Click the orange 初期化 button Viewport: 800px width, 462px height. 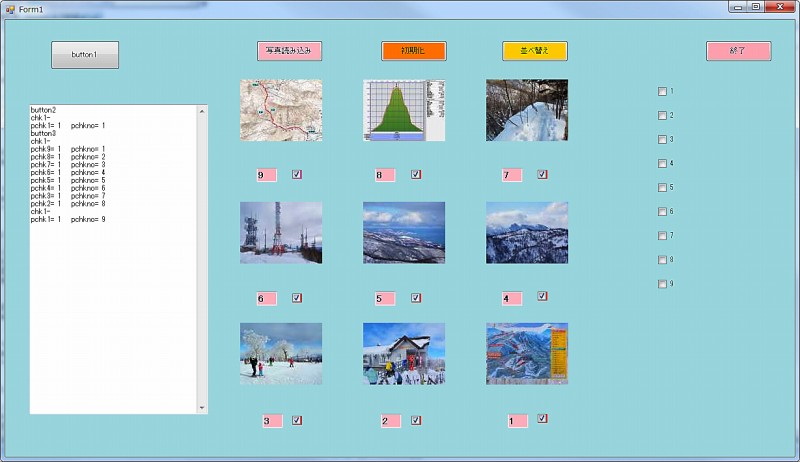[413, 51]
